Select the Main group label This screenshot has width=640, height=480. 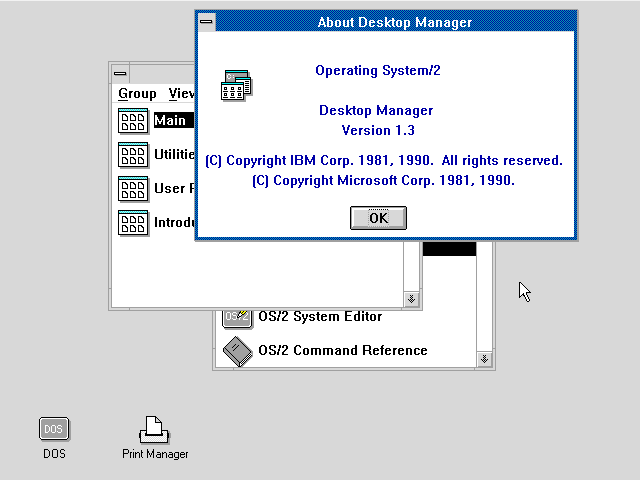tap(173, 120)
